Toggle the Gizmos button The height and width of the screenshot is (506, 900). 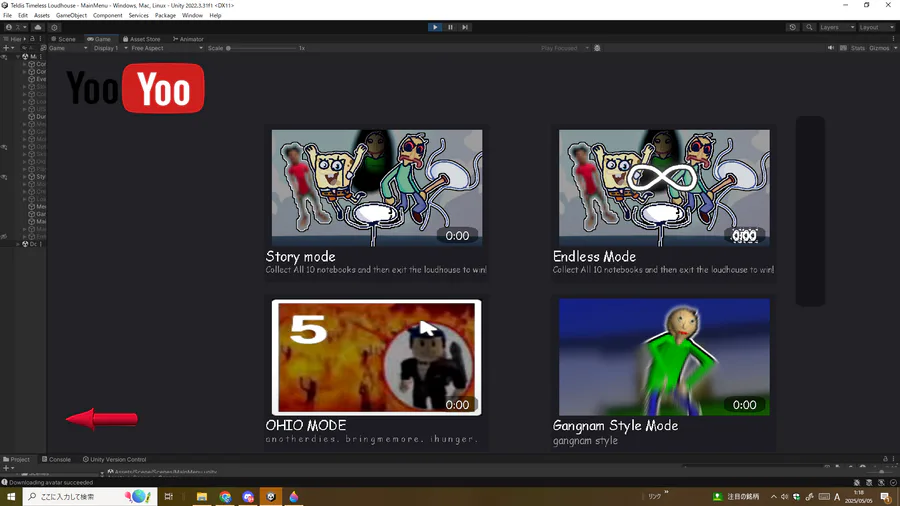point(879,48)
